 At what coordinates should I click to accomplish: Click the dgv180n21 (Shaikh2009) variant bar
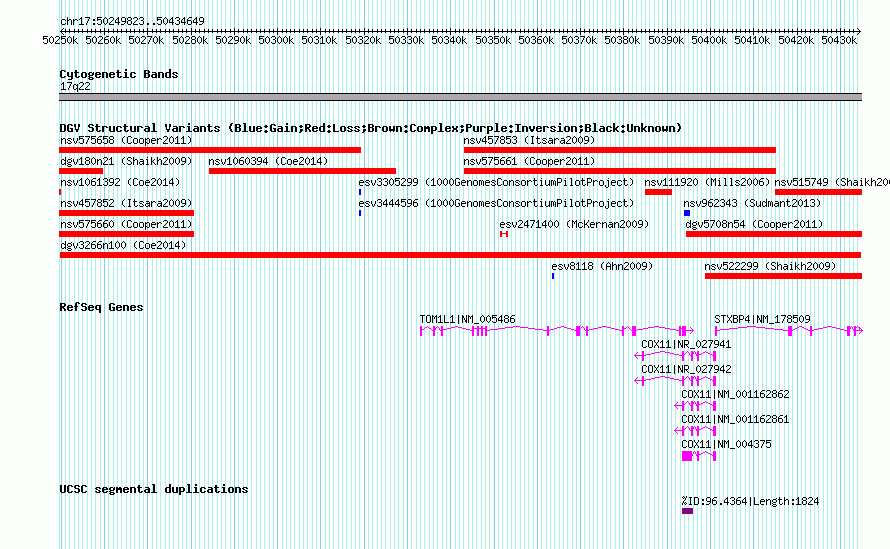(81, 171)
